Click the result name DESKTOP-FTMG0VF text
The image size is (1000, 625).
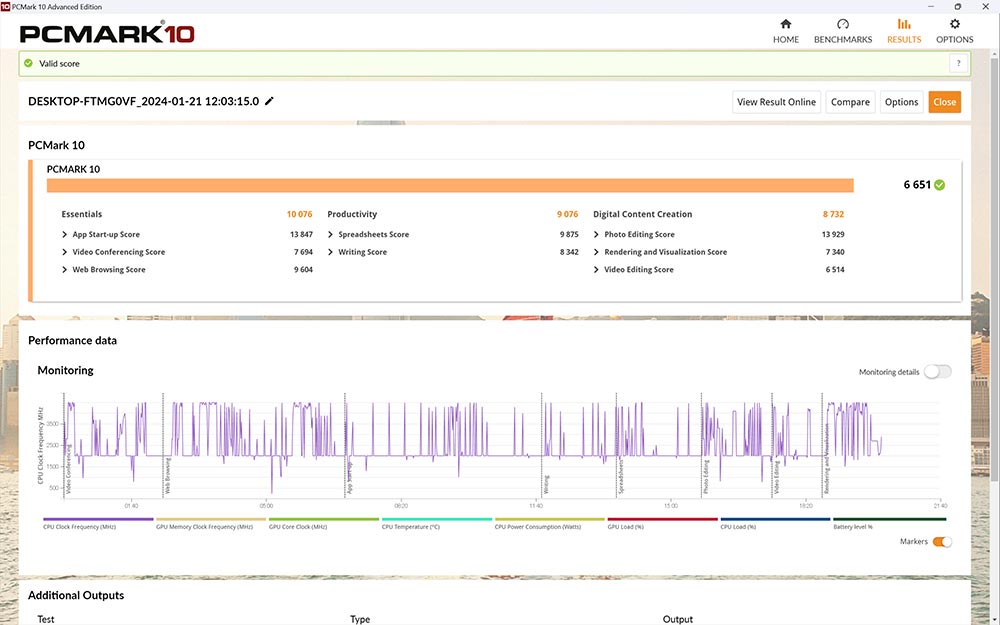[143, 101]
